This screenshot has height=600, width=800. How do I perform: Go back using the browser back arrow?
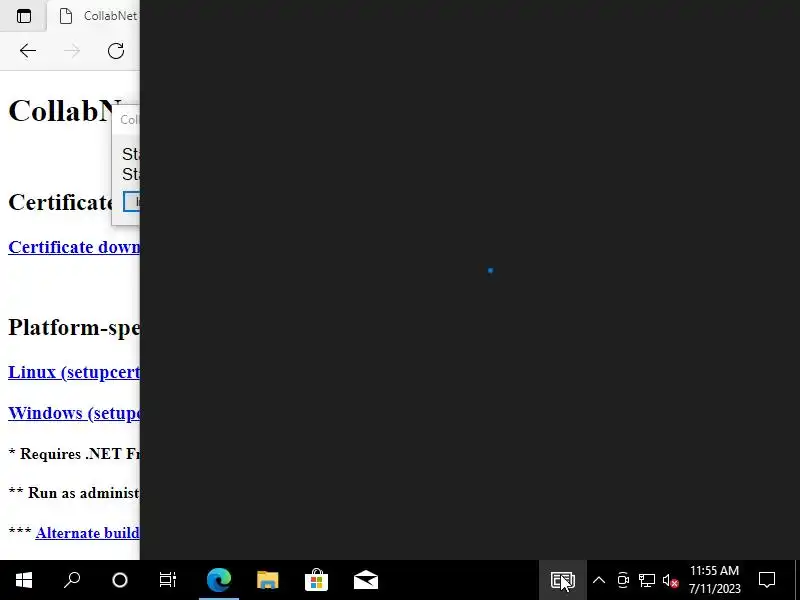click(x=28, y=51)
